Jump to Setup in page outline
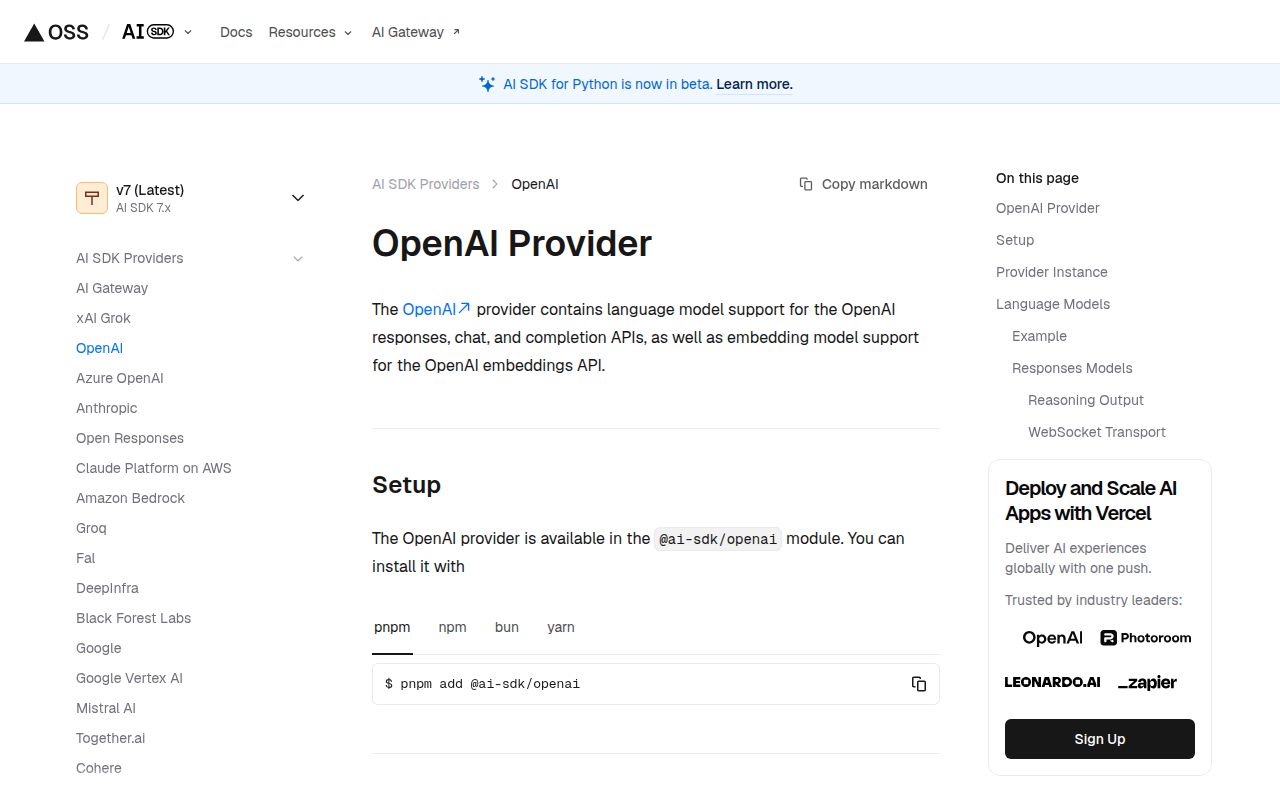This screenshot has height=800, width=1280. pyautogui.click(x=1015, y=240)
